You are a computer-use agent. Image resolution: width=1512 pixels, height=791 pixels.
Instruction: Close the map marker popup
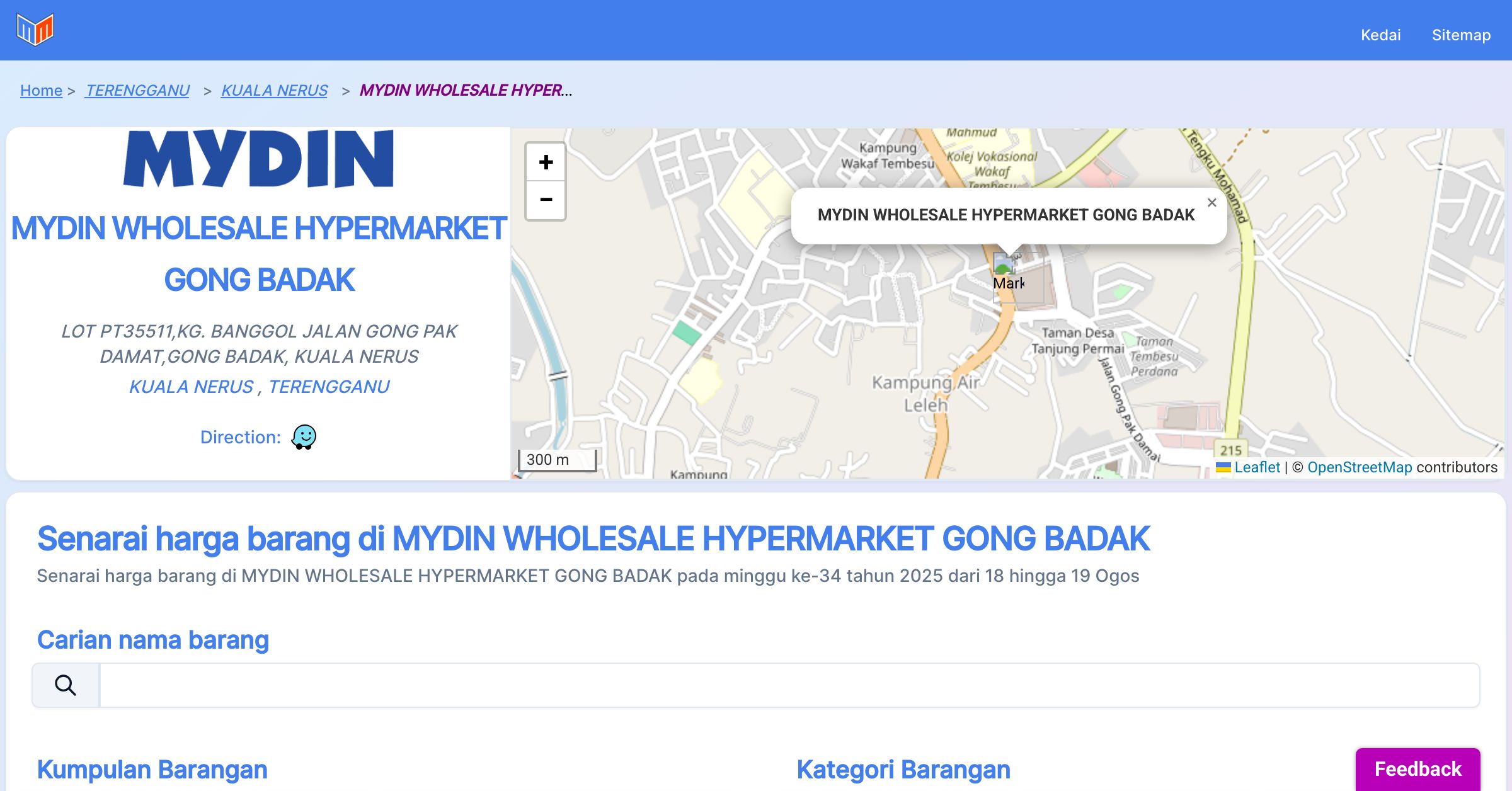[x=1211, y=203]
